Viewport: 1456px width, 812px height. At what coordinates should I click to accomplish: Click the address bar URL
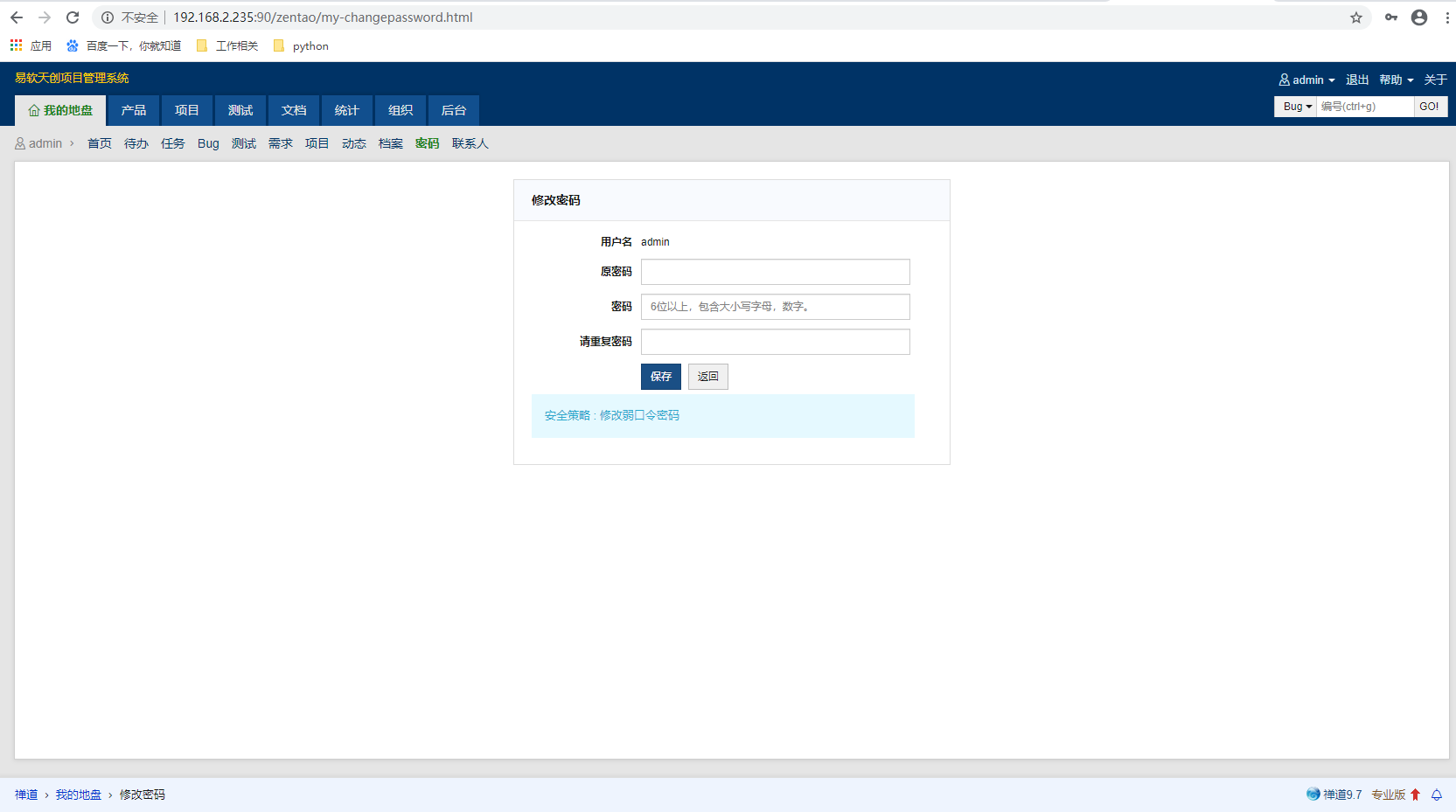pos(323,17)
